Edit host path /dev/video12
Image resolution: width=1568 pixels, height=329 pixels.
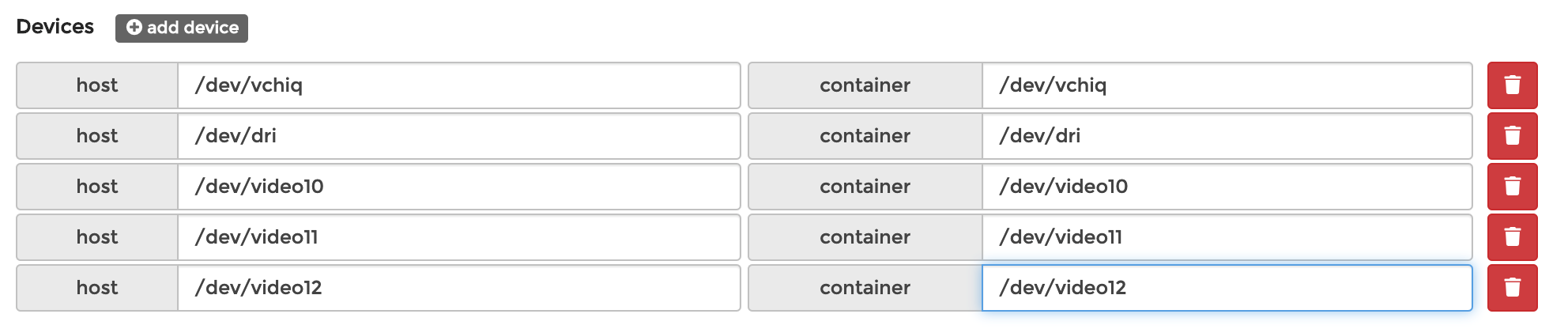(458, 288)
